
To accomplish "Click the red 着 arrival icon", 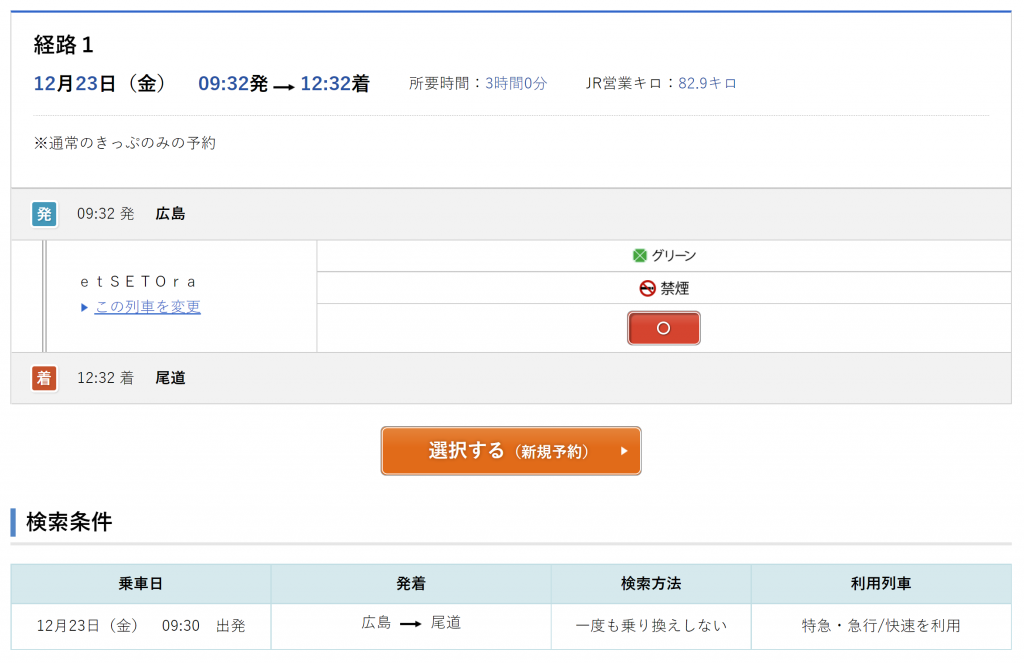I will pyautogui.click(x=44, y=378).
